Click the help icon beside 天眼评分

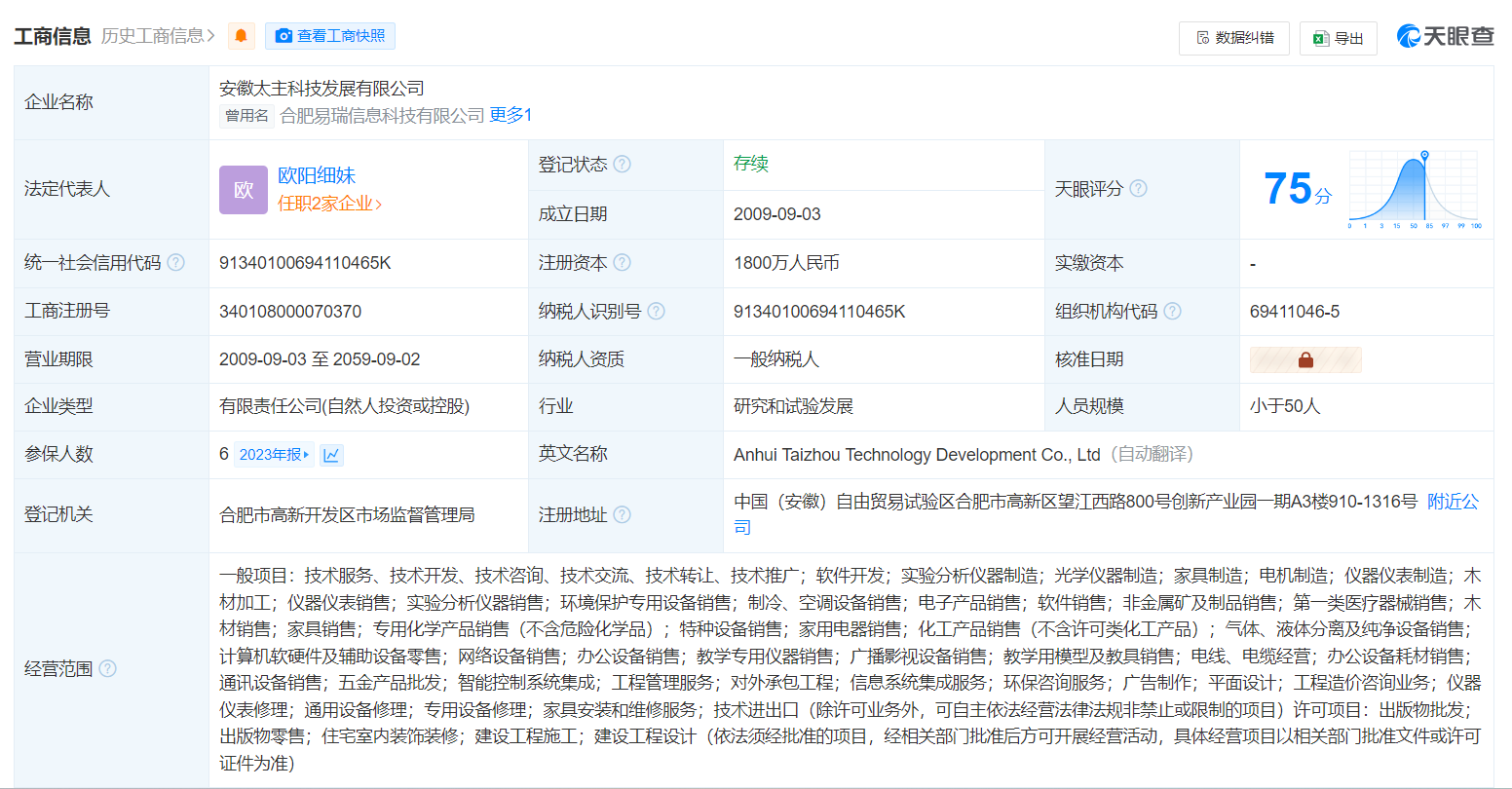click(1138, 189)
